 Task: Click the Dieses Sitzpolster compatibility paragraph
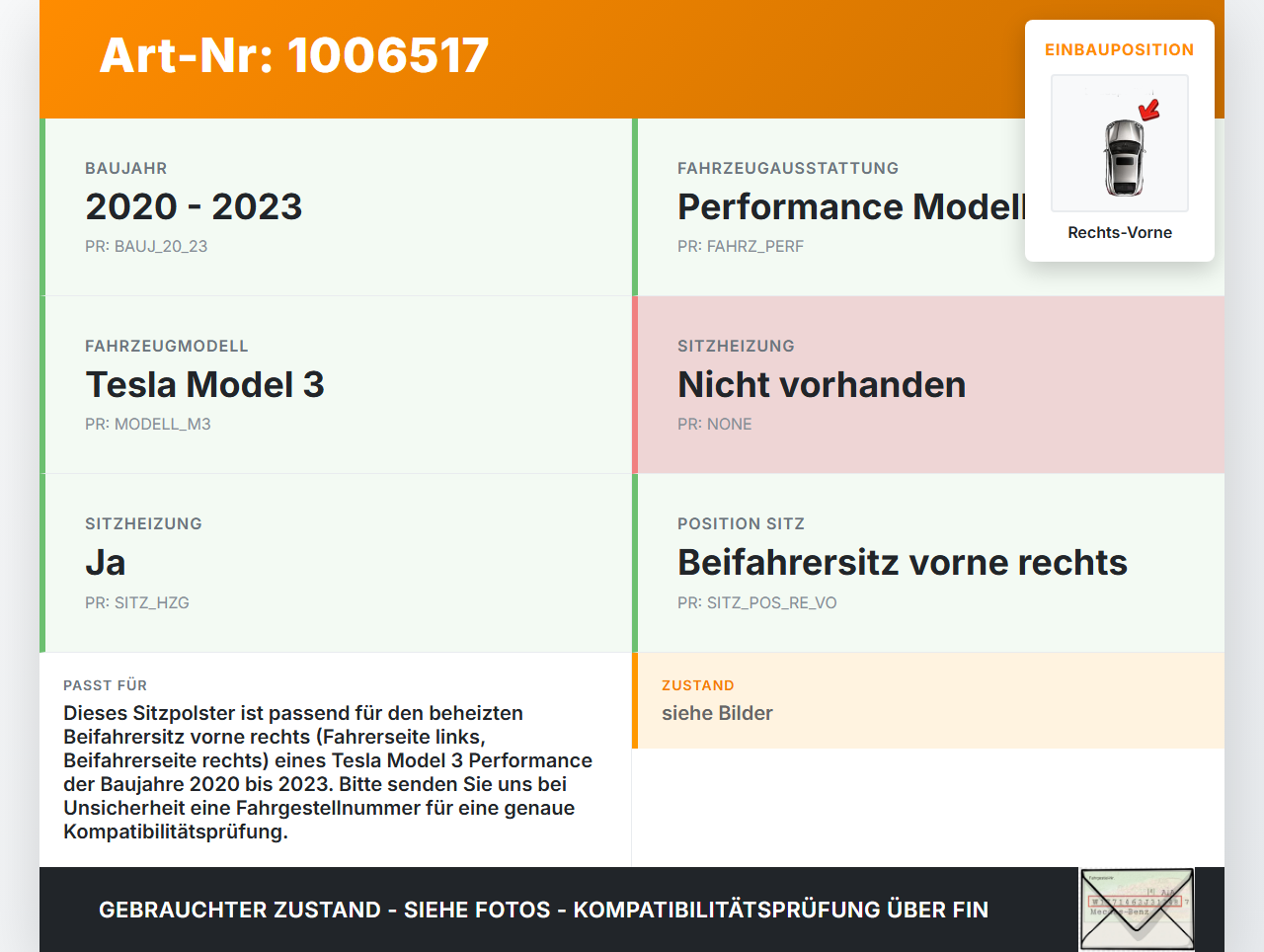tap(328, 772)
